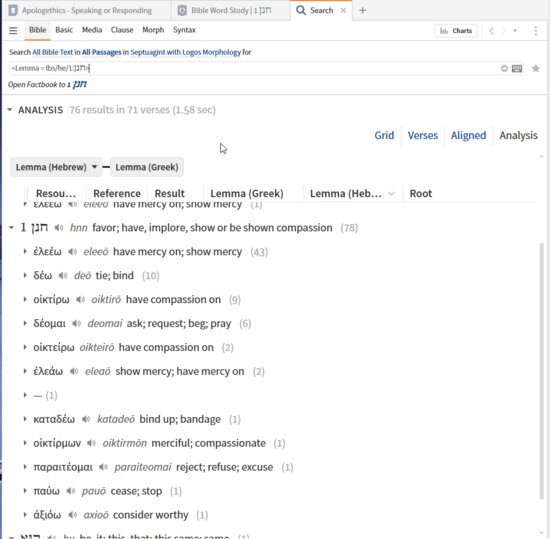Screen dimensions: 550x539
Task: Expand the δέω tie; bind row
Action: pos(25,275)
